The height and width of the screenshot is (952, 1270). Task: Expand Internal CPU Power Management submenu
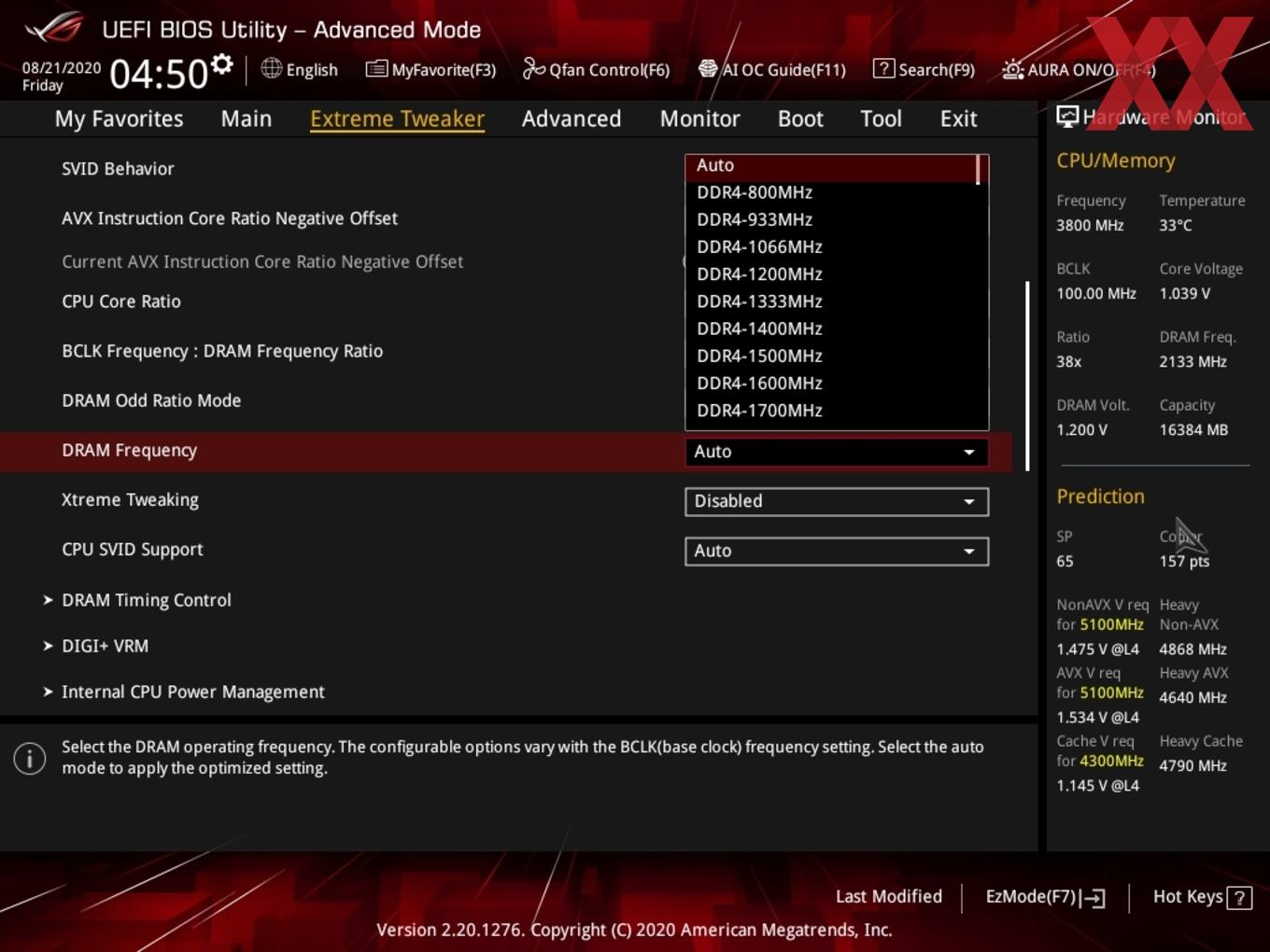pyautogui.click(x=184, y=692)
